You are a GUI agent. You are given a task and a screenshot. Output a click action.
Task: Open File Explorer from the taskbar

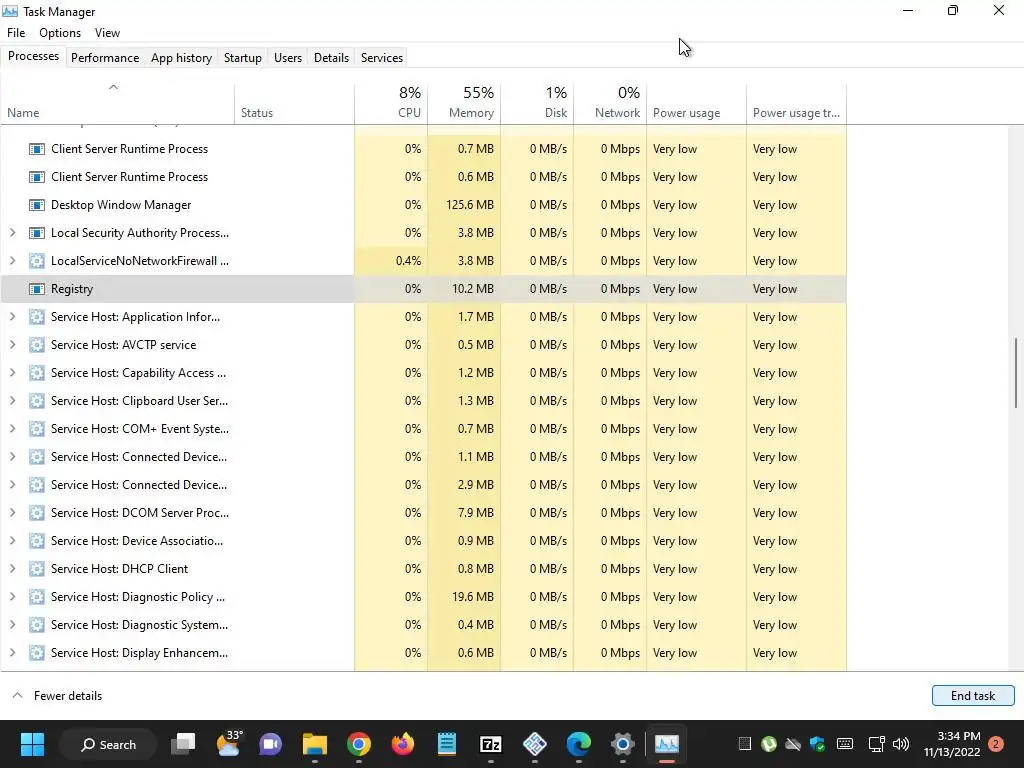(315, 744)
